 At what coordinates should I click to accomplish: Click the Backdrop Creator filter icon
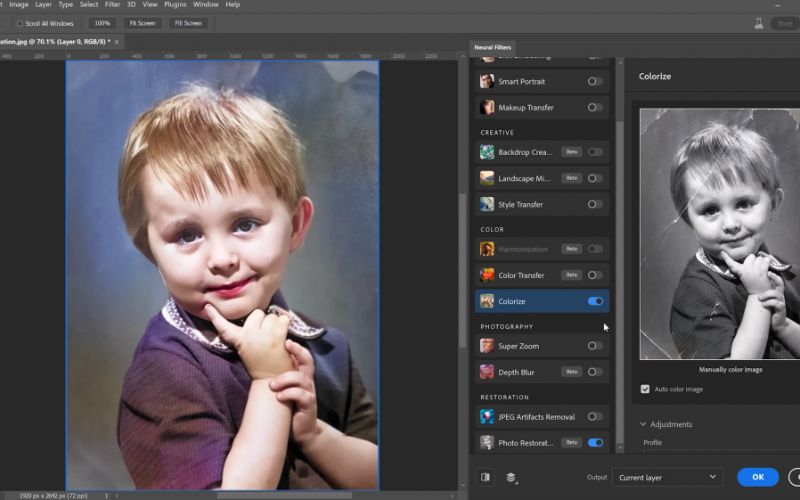pos(487,152)
